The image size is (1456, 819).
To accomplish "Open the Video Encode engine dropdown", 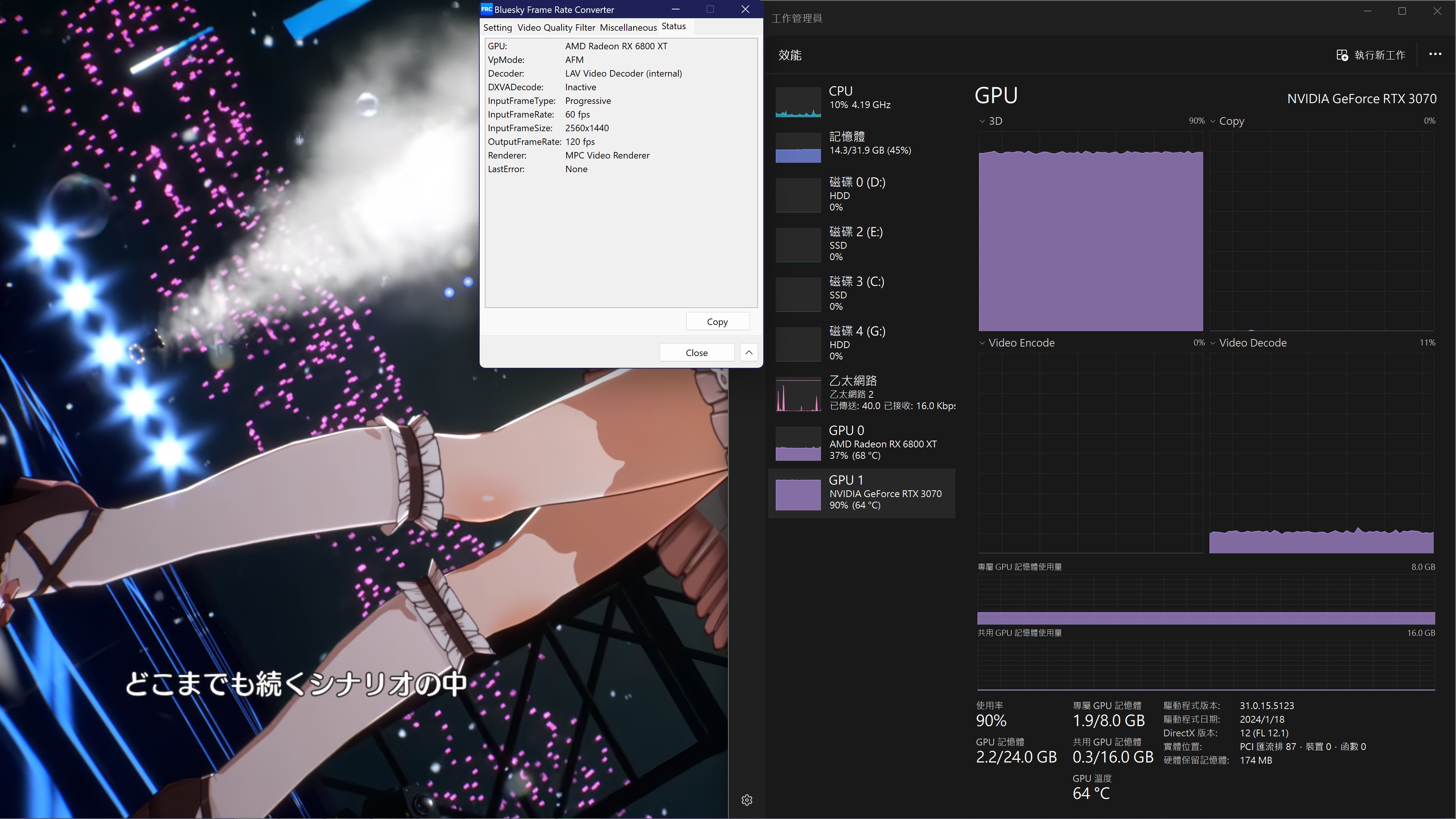I will click(x=1017, y=342).
